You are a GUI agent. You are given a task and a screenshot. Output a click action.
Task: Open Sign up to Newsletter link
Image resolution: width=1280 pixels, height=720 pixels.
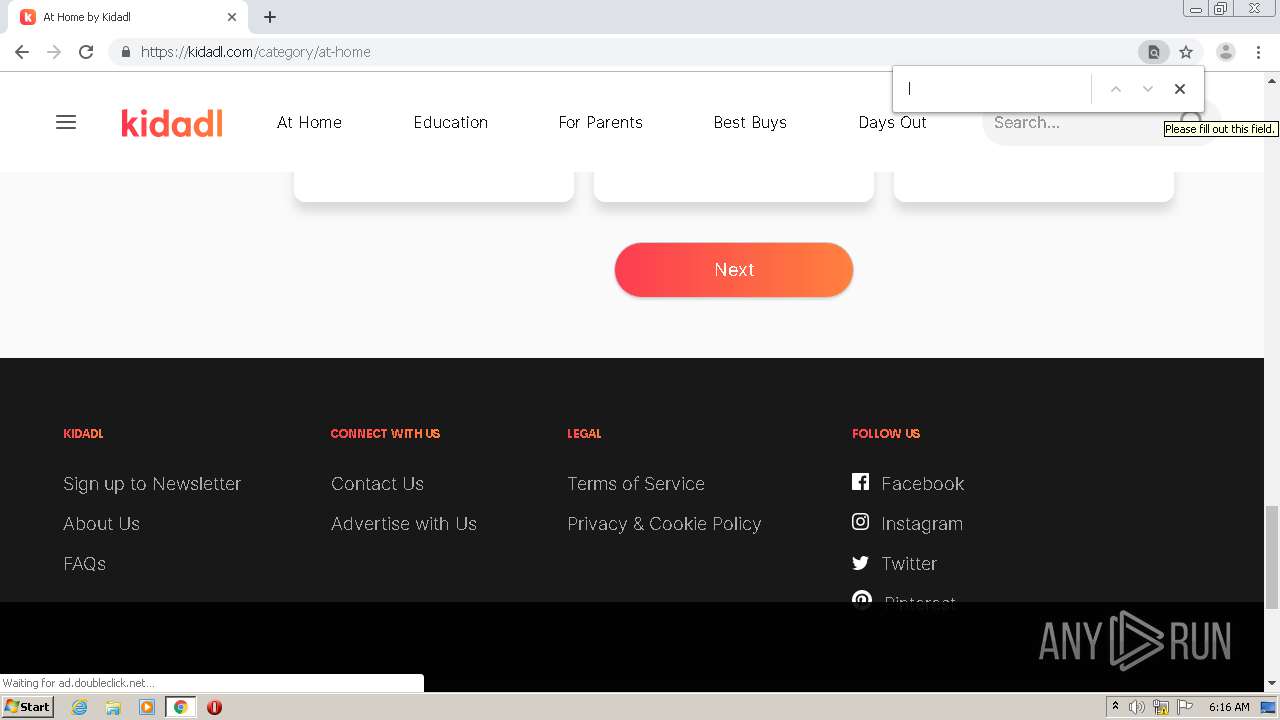(152, 484)
